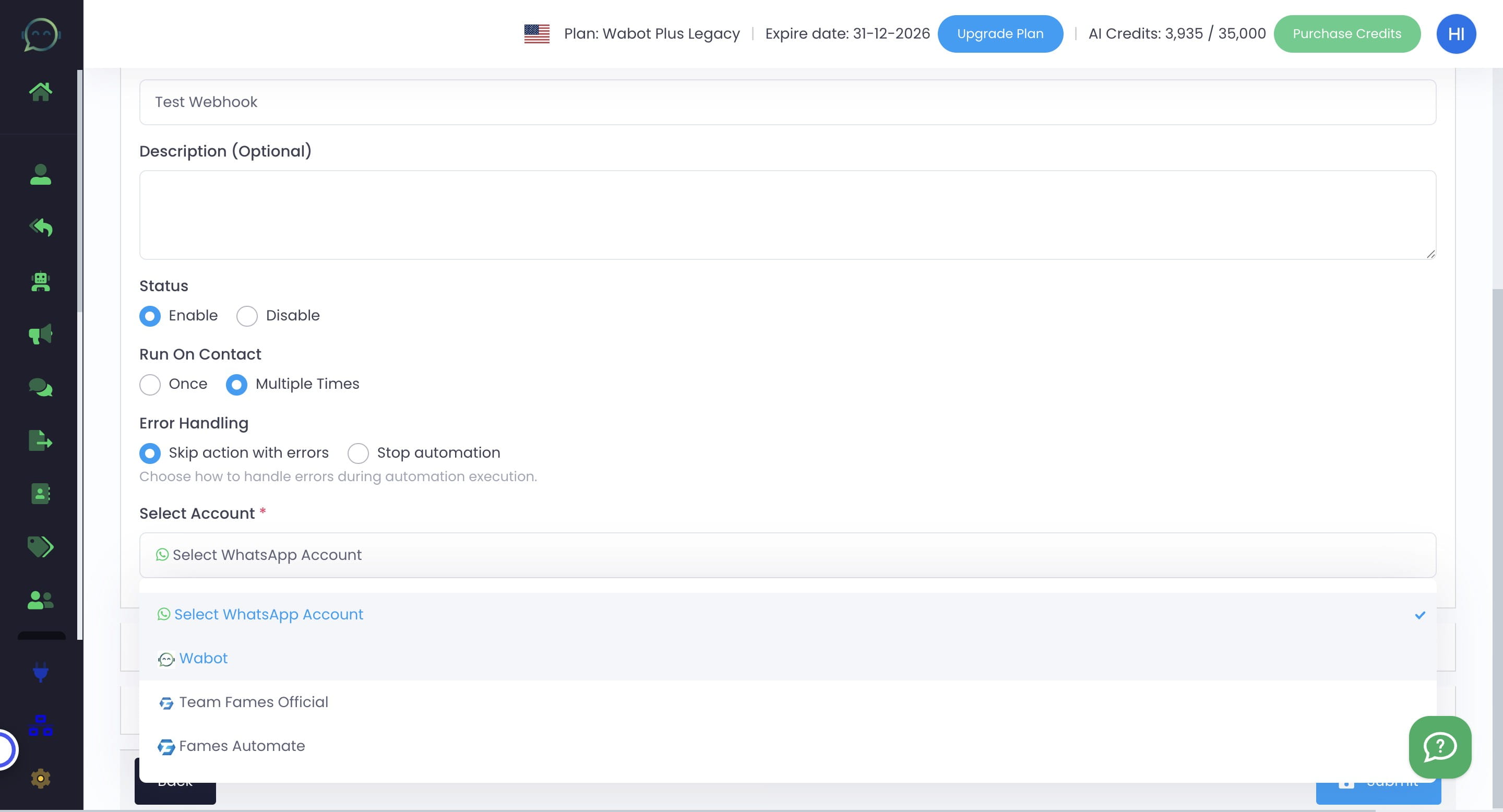The height and width of the screenshot is (812, 1503).
Task: Open the integrations plug sidebar icon
Action: click(x=40, y=672)
